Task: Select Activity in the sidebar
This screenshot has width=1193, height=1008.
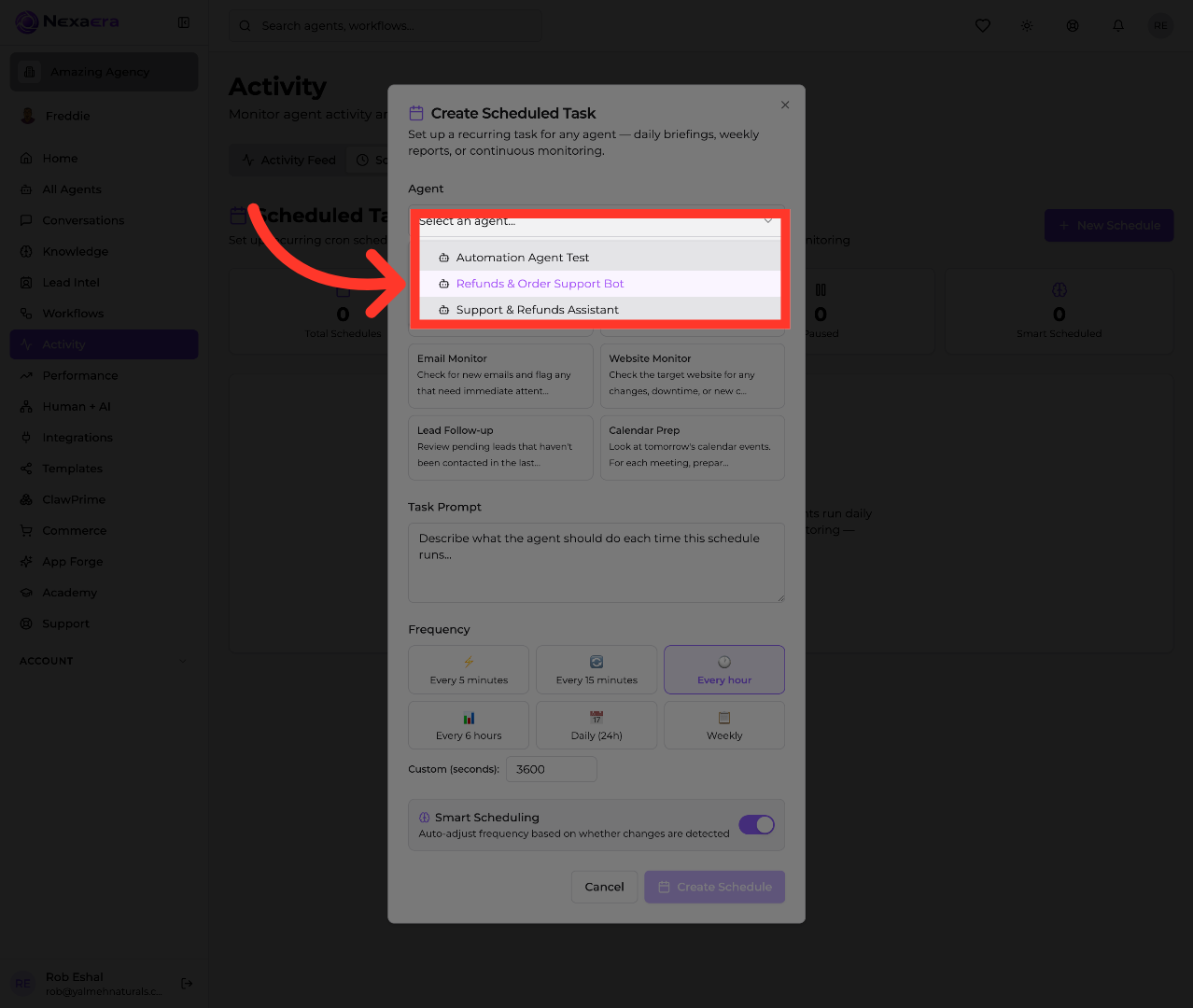Action: [x=104, y=344]
